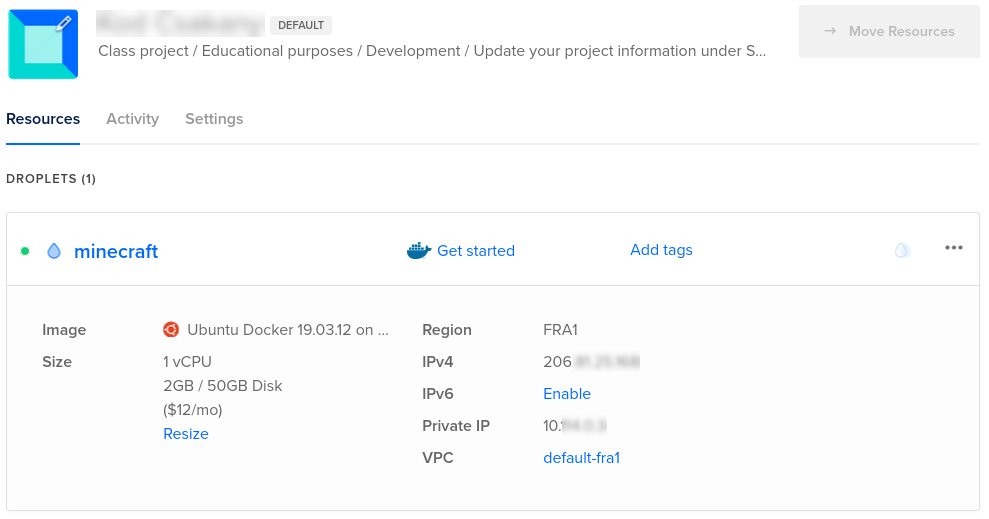Click the Get started link
This screenshot has height=519, width=989.
pyautogui.click(x=476, y=251)
